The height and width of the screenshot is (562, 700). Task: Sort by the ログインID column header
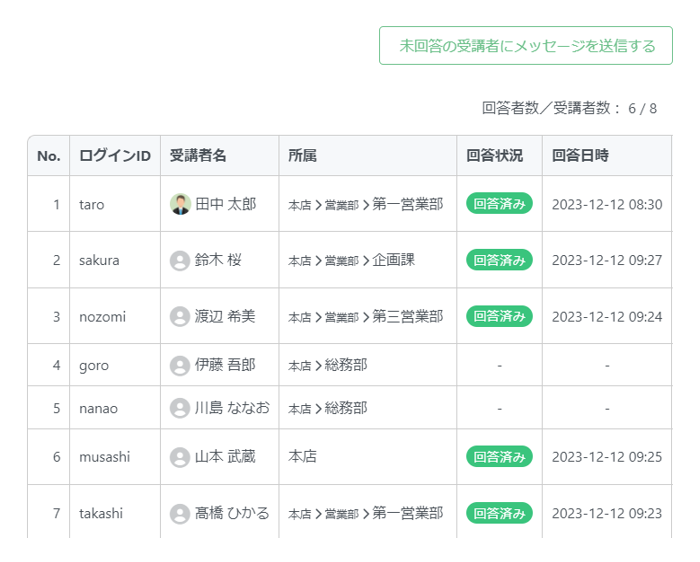click(115, 156)
